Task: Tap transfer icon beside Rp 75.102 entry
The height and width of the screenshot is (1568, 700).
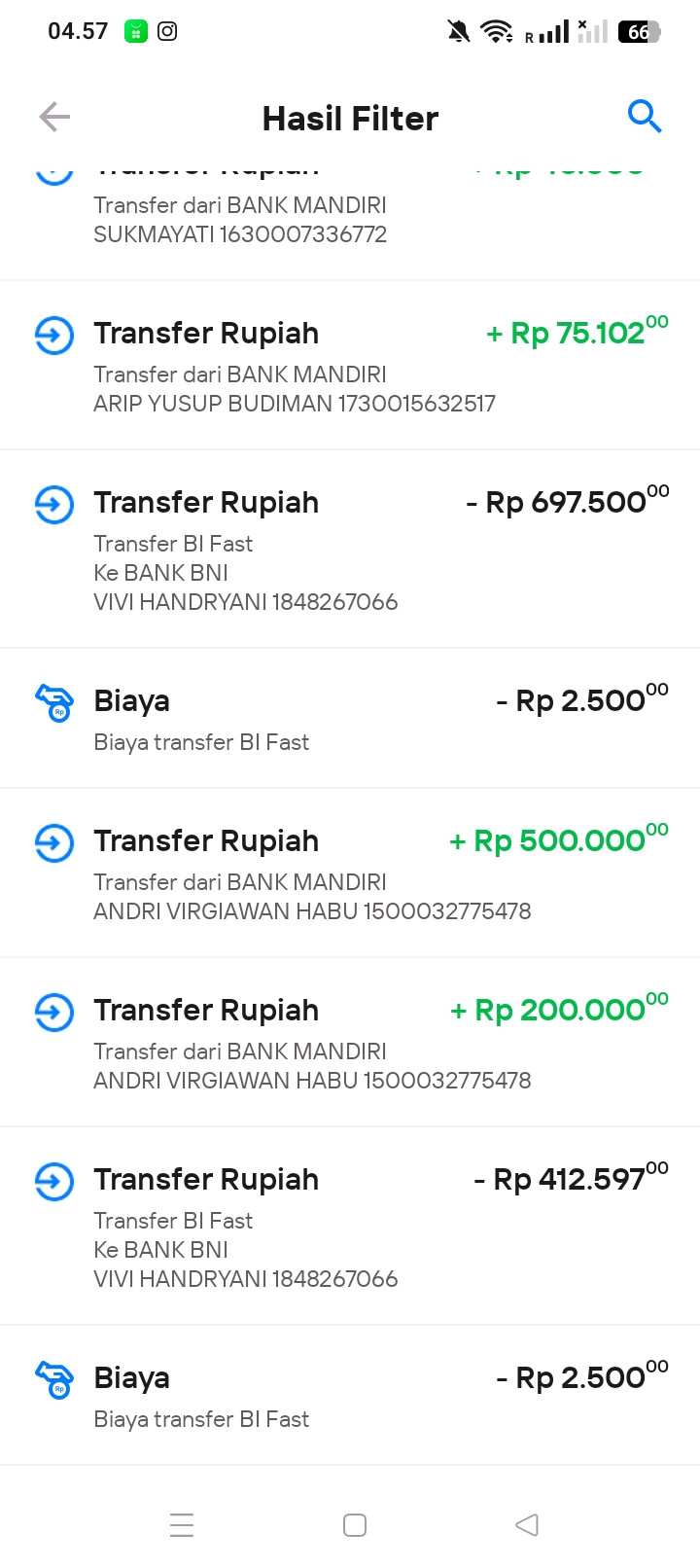Action: coord(54,336)
